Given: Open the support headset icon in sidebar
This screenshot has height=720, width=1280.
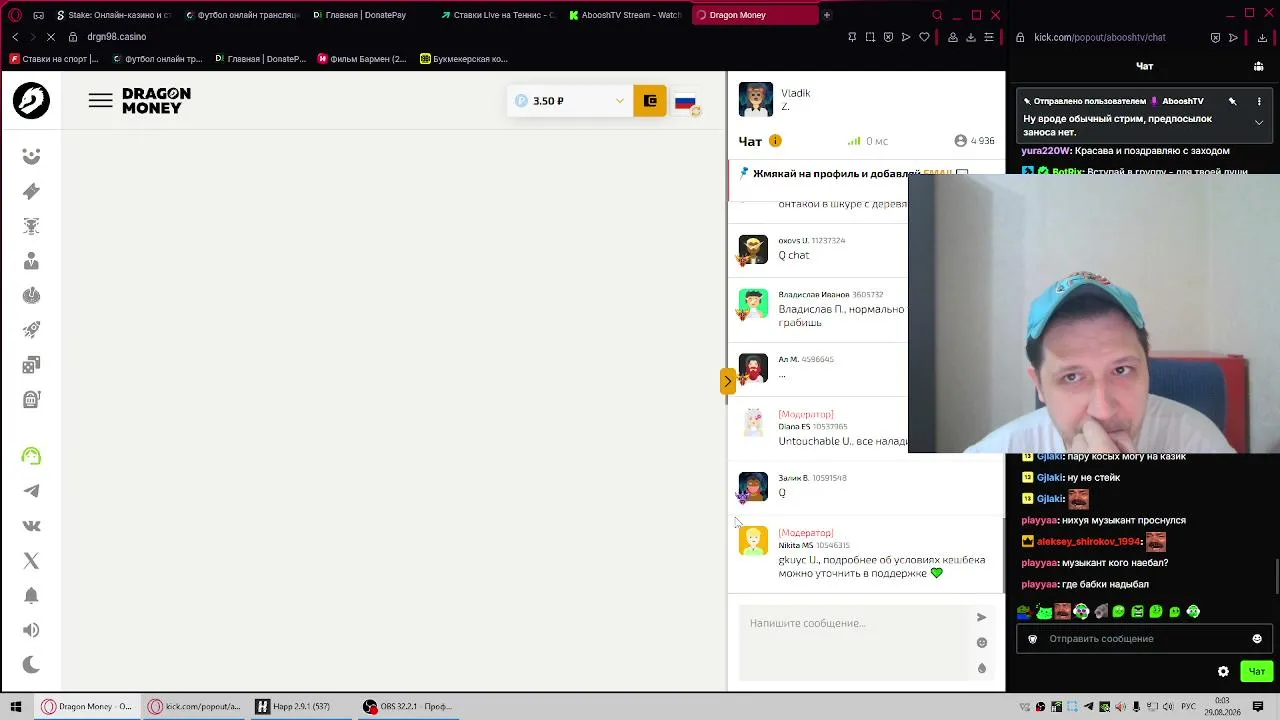Looking at the screenshot, I should coord(31,456).
